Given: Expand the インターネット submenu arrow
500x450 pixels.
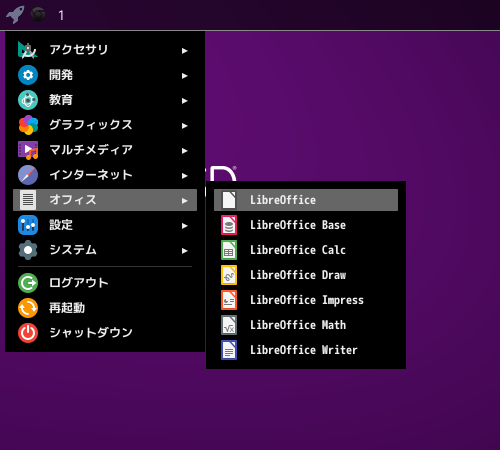Looking at the screenshot, I should (184, 176).
